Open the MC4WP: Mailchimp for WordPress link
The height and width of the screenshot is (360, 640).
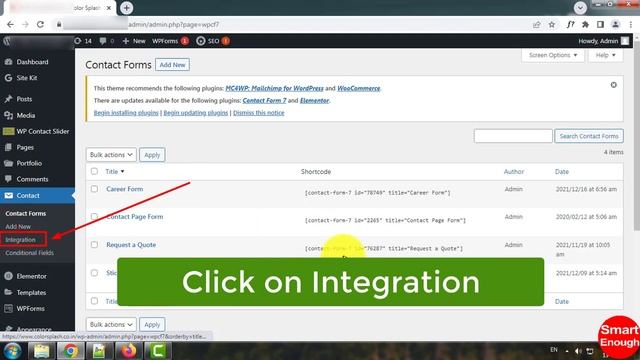(x=274, y=88)
